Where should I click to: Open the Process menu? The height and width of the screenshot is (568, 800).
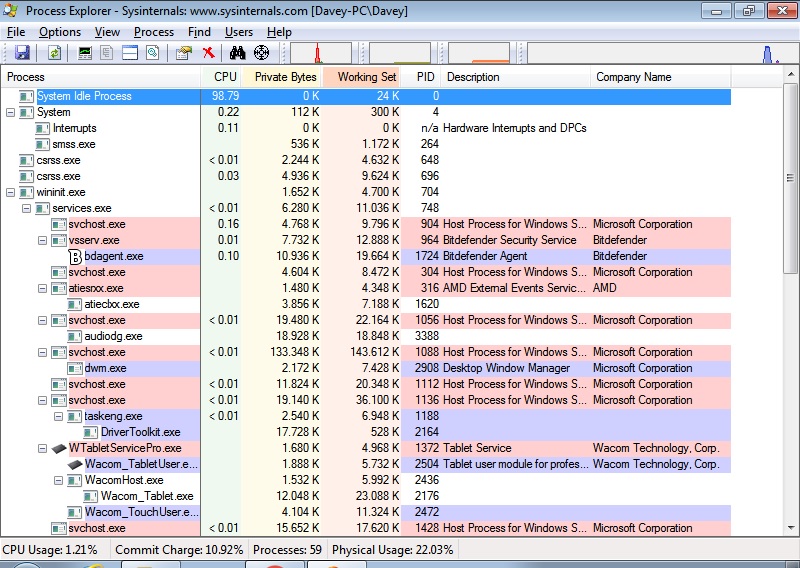[154, 32]
